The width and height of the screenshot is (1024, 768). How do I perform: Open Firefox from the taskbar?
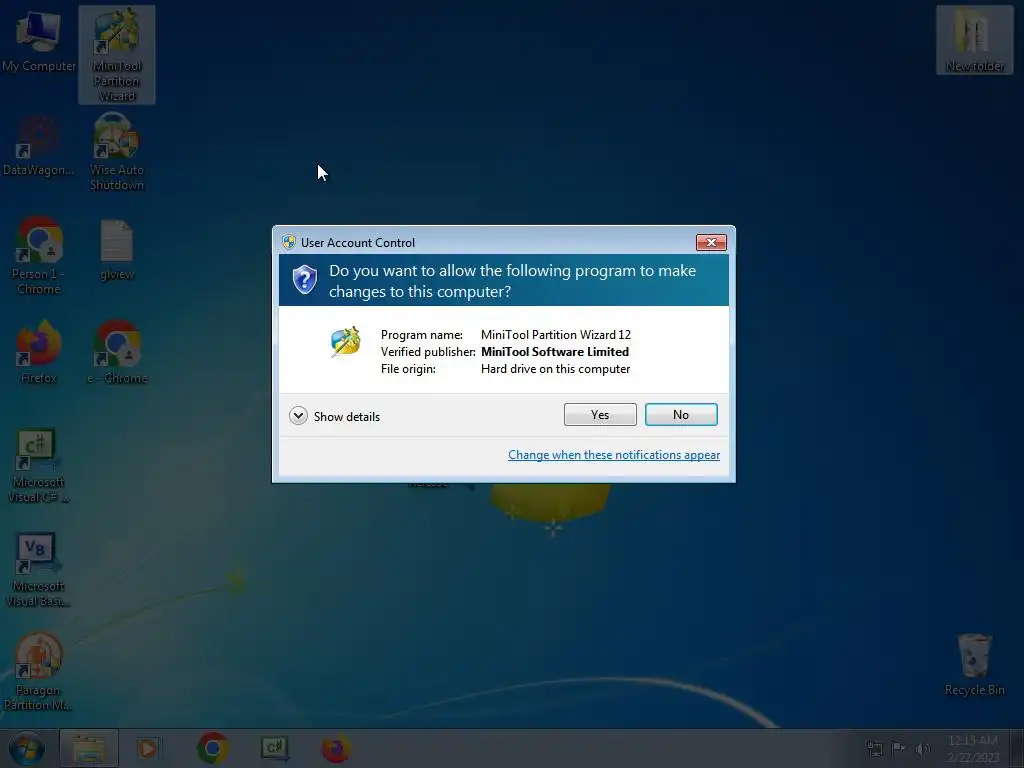[336, 748]
